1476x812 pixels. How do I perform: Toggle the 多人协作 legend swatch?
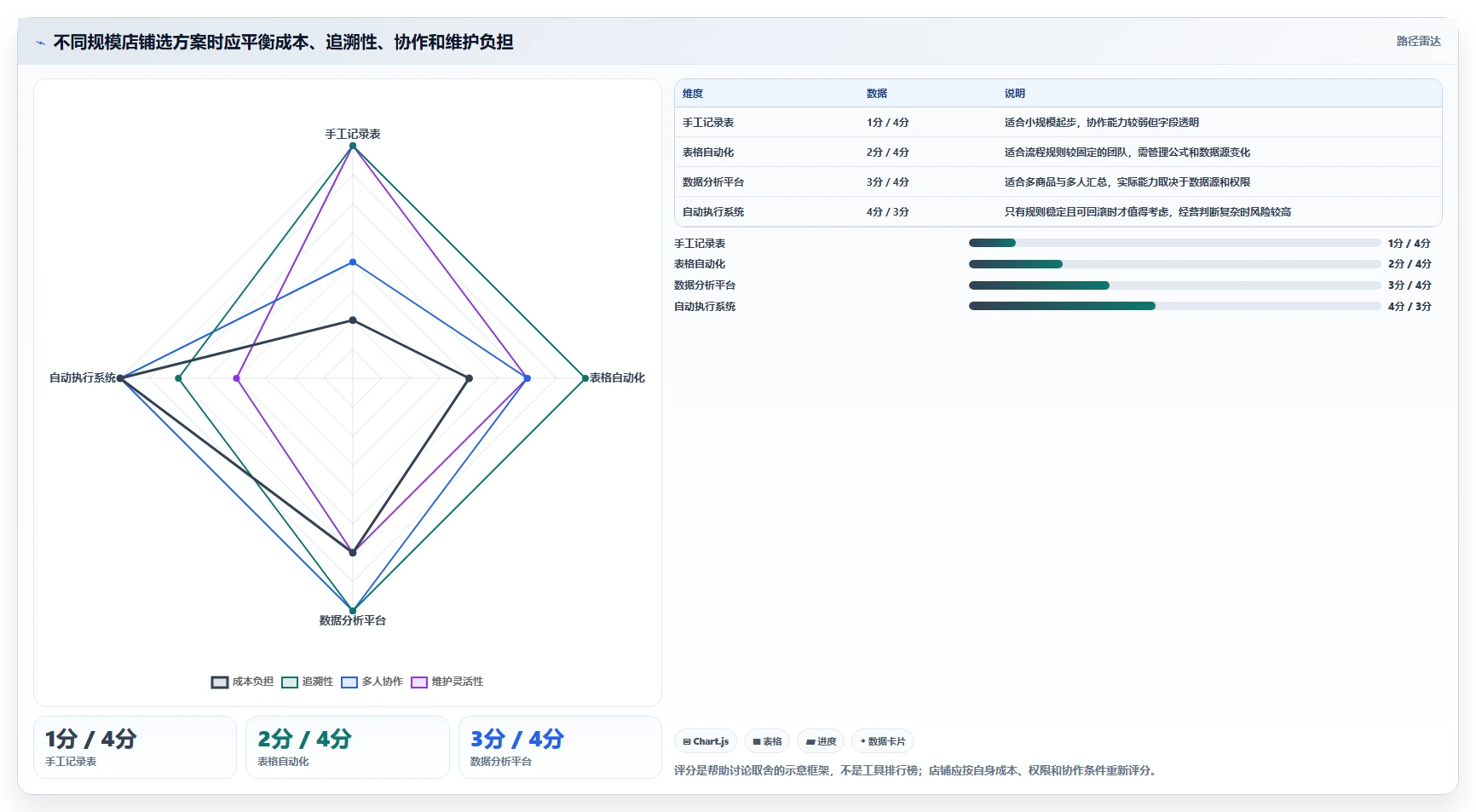pos(349,682)
